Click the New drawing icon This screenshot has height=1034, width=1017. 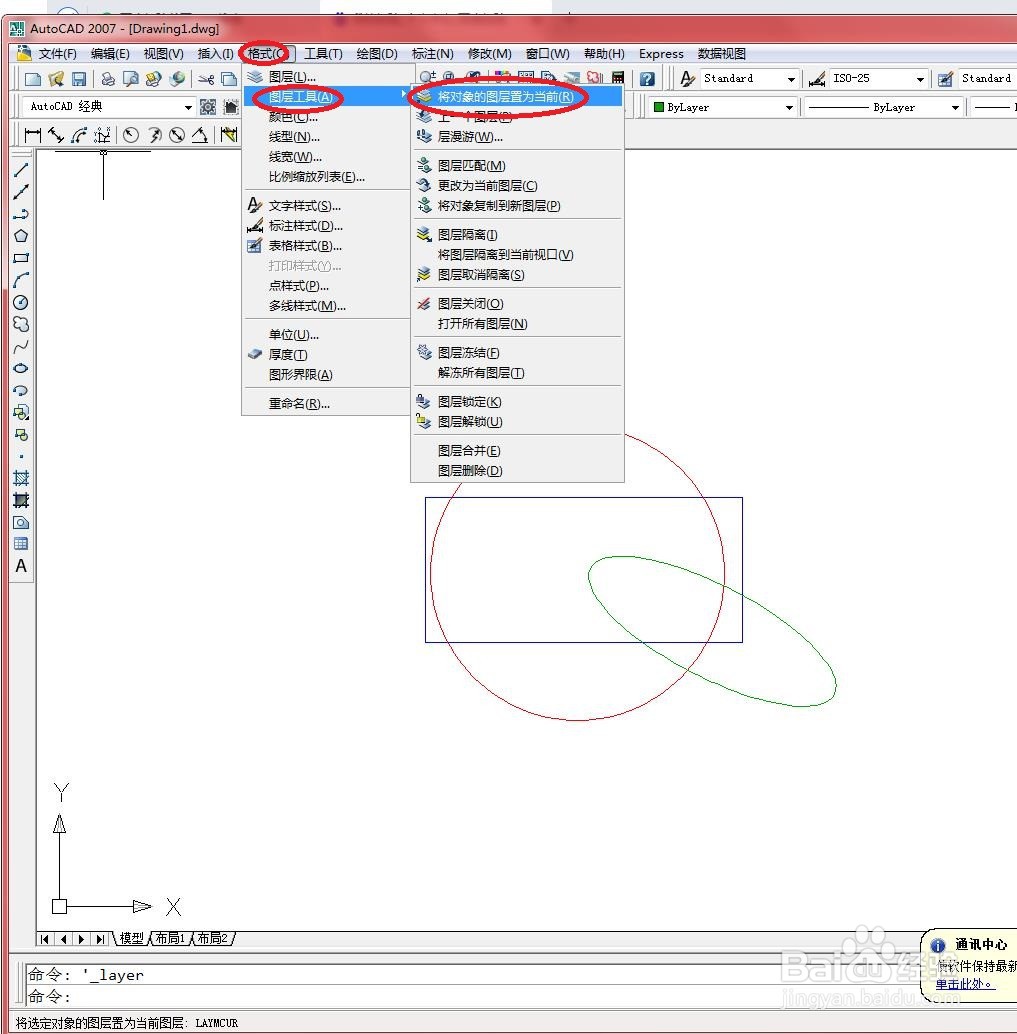coord(32,79)
